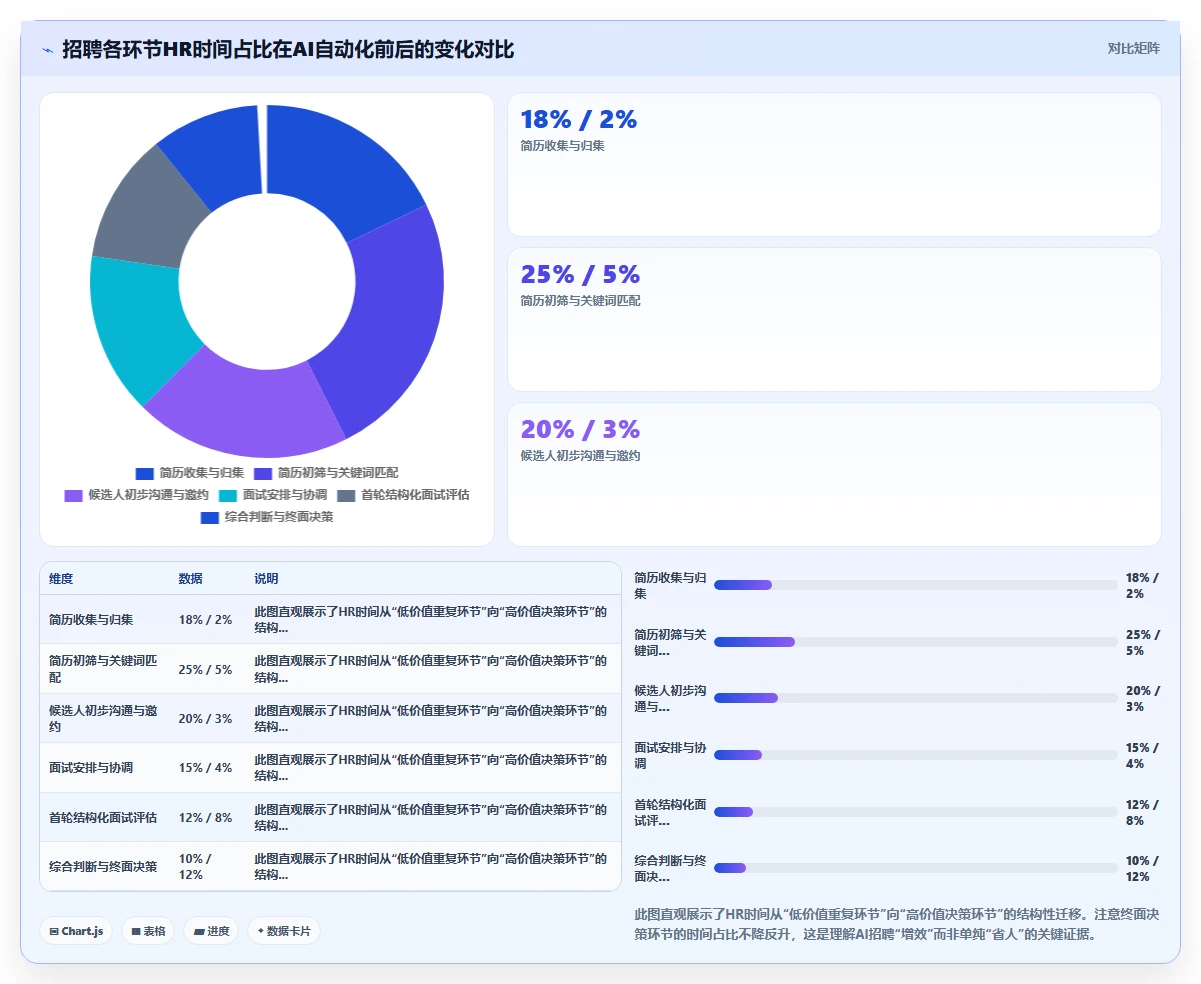Image resolution: width=1201 pixels, height=984 pixels.
Task: Click table cell 简历收集与归集 in 维度 column
Action: 91,620
